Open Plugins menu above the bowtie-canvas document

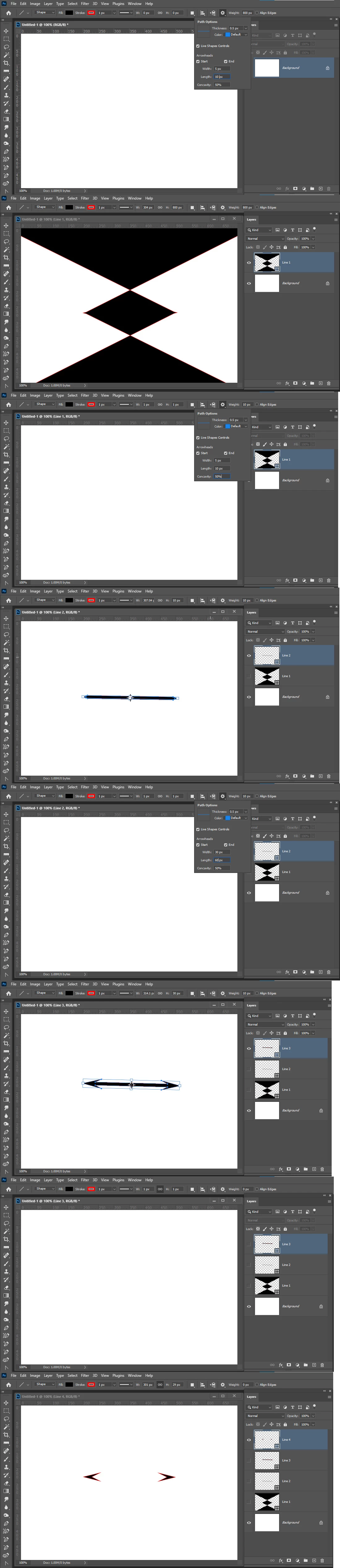click(118, 198)
